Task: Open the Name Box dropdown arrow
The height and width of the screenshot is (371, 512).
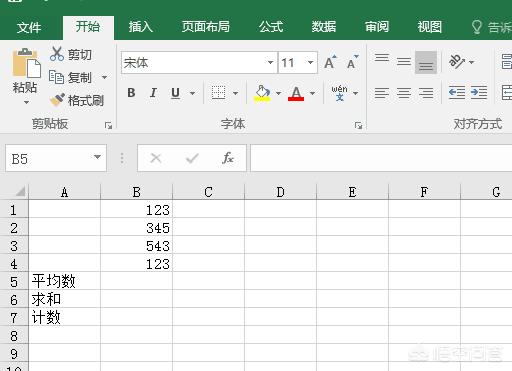Action: click(97, 157)
